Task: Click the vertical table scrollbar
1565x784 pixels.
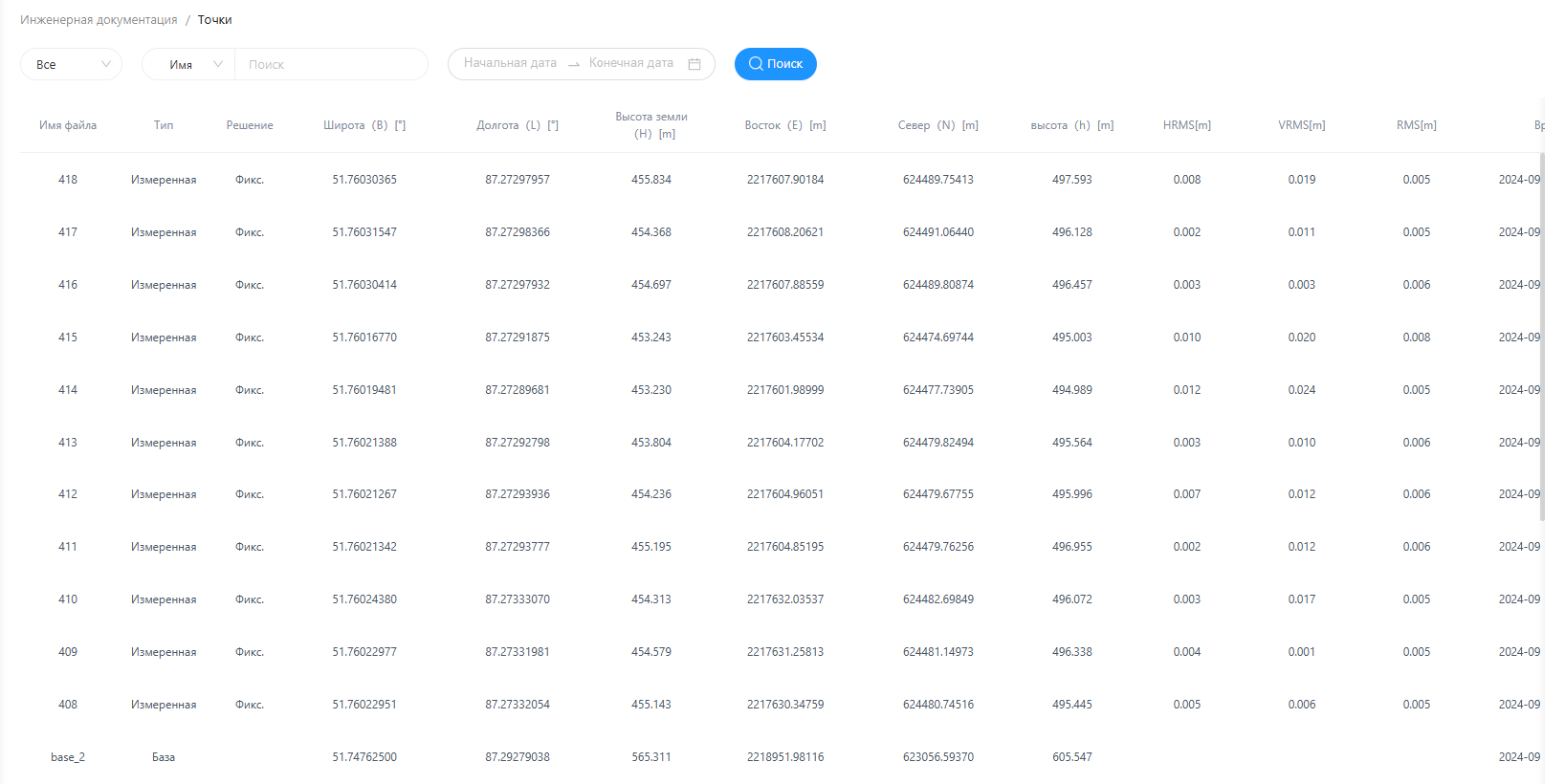Action: [x=1542, y=335]
